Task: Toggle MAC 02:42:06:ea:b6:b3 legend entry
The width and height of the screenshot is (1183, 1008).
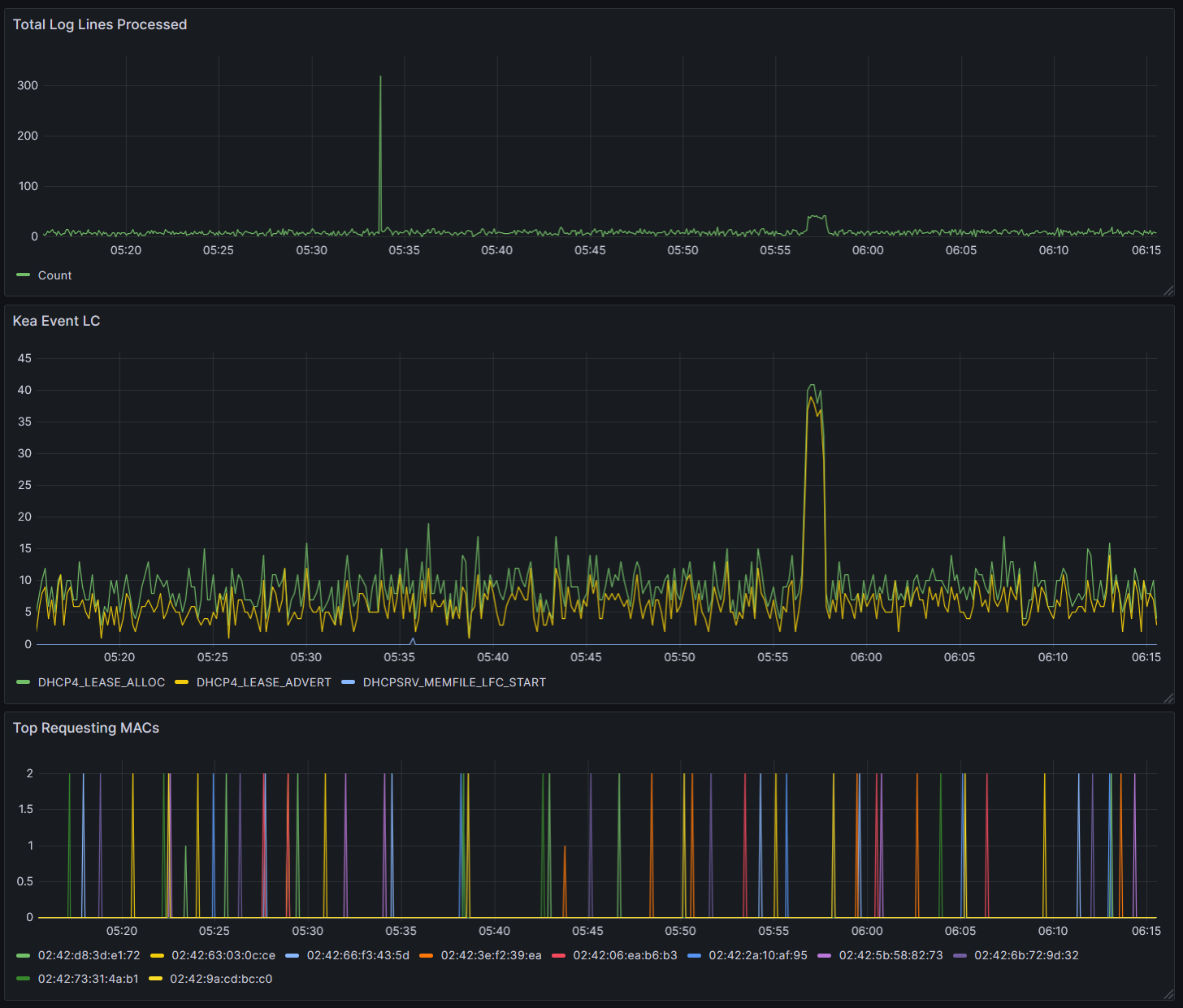Action: [625, 955]
